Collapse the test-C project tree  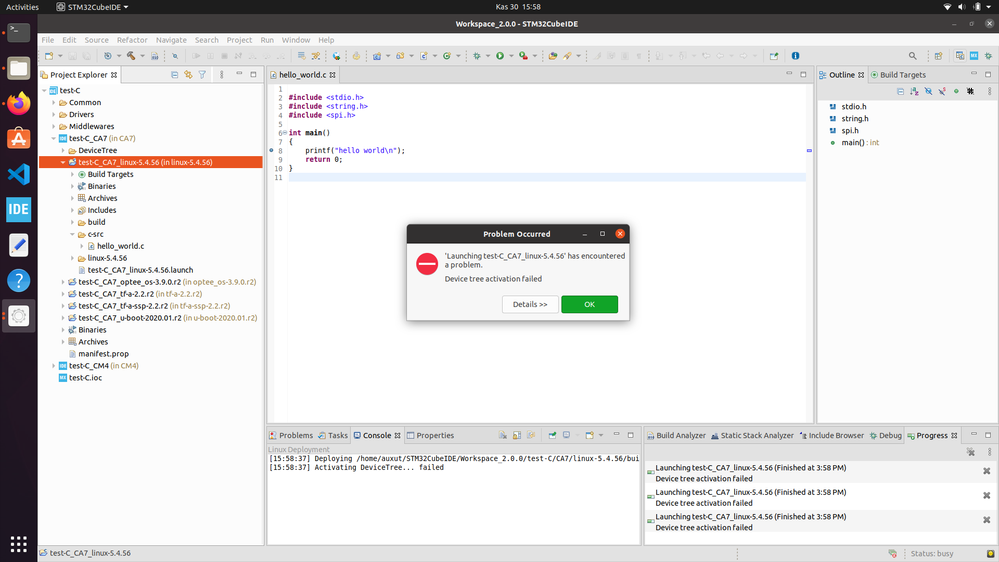[x=44, y=90]
